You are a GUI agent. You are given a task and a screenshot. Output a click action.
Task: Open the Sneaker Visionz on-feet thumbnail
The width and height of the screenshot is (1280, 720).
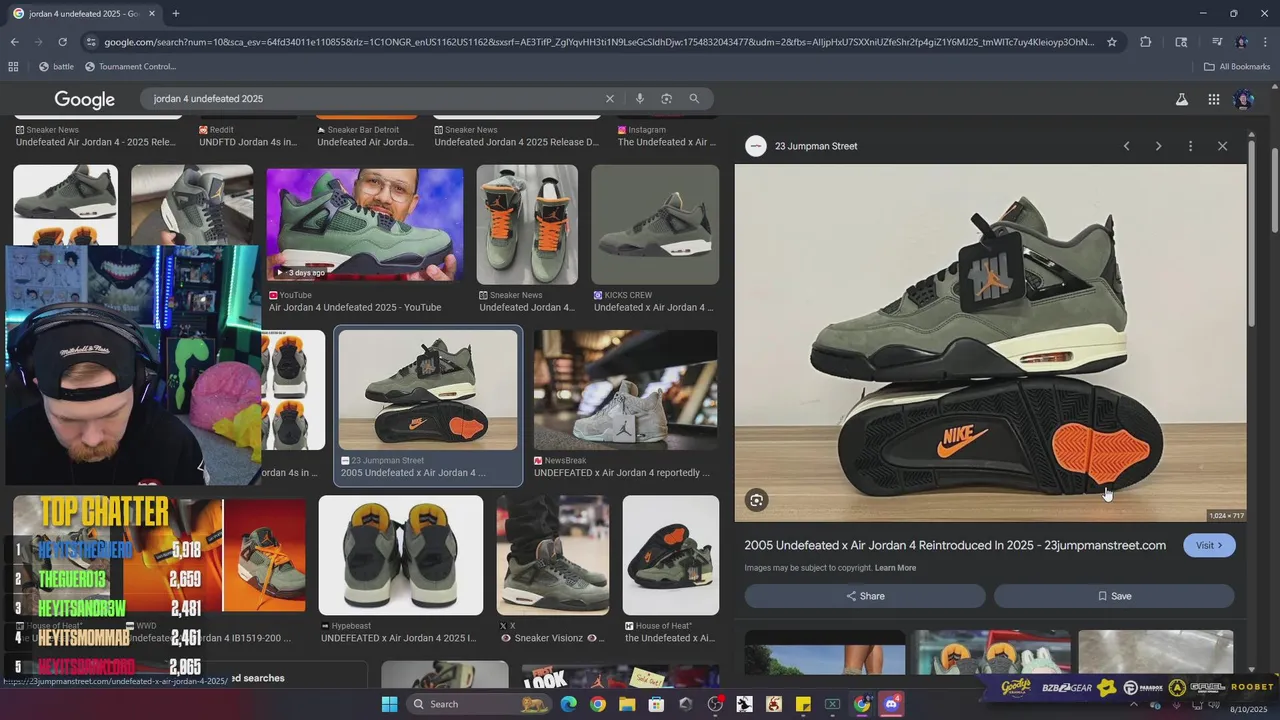(553, 555)
